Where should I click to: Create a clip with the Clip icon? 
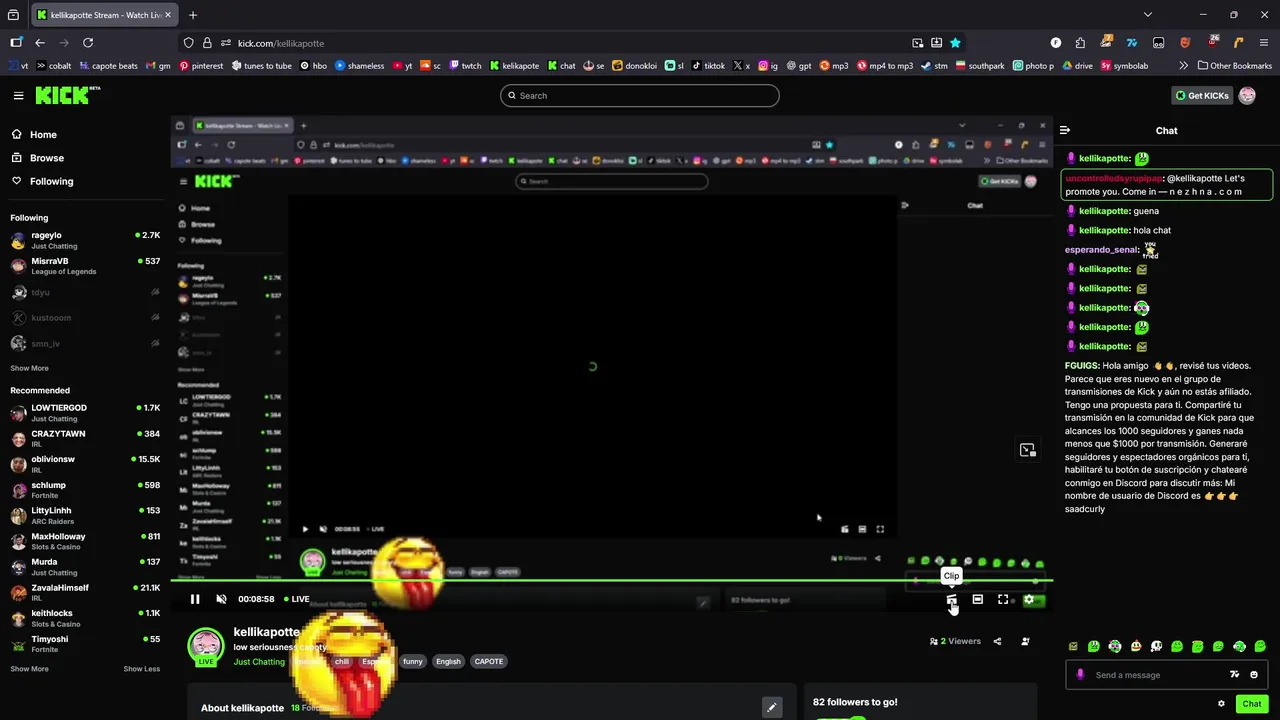tap(951, 599)
